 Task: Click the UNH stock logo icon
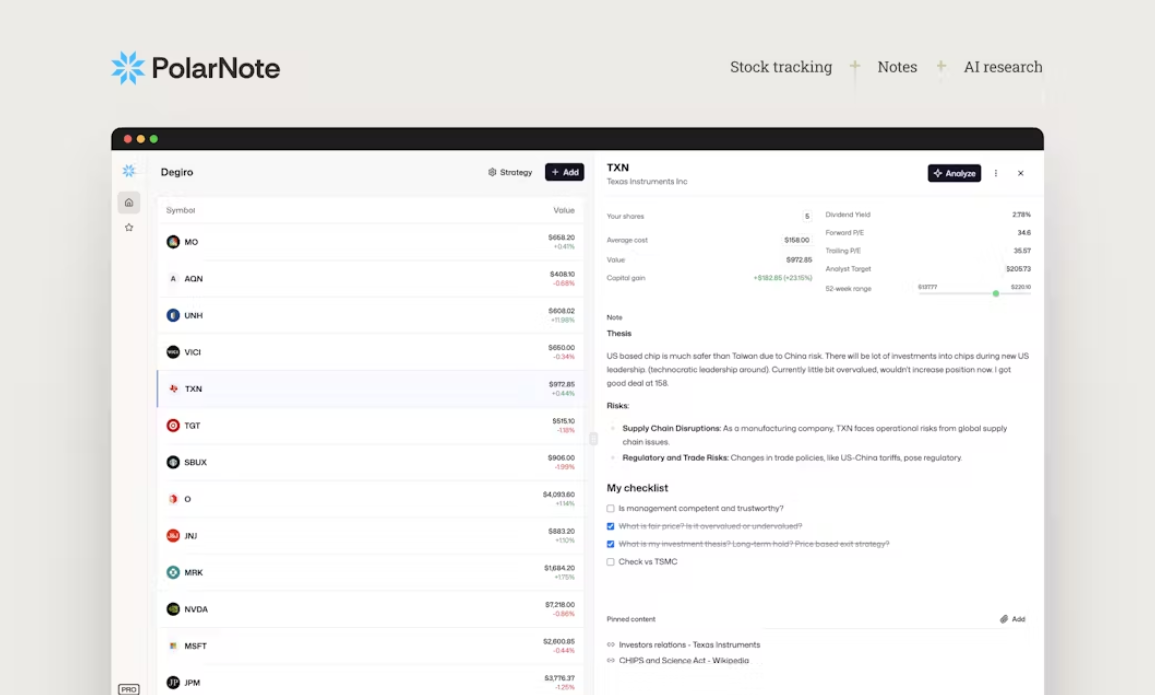pyautogui.click(x=173, y=315)
